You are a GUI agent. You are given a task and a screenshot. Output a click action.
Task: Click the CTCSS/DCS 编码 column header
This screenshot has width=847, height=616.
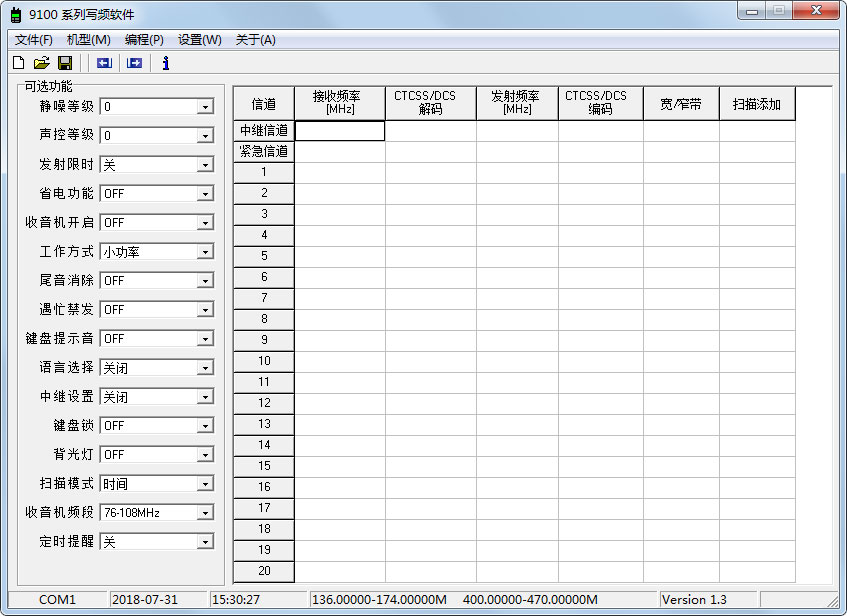(x=601, y=103)
